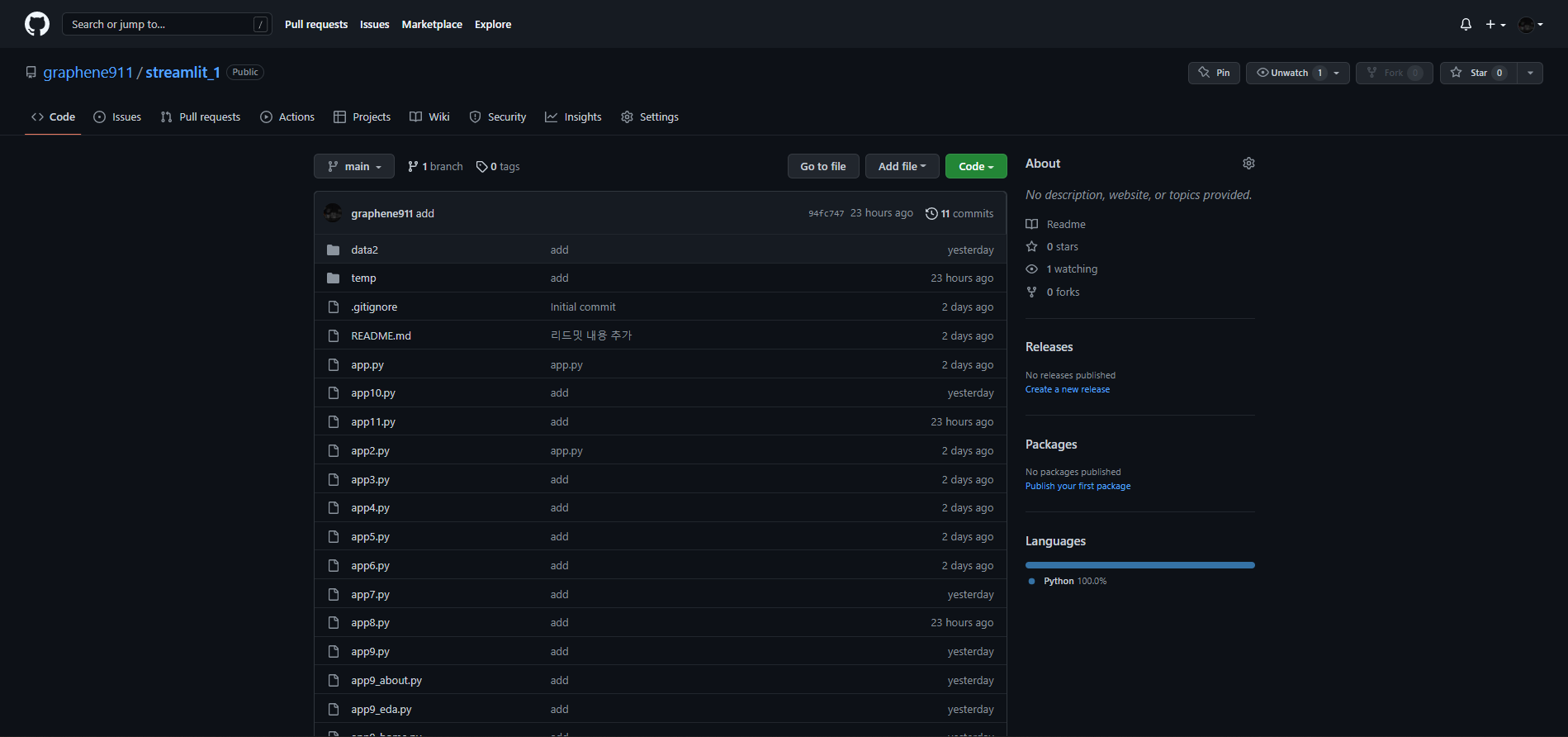Click the app10.py file icon

pyautogui.click(x=334, y=393)
